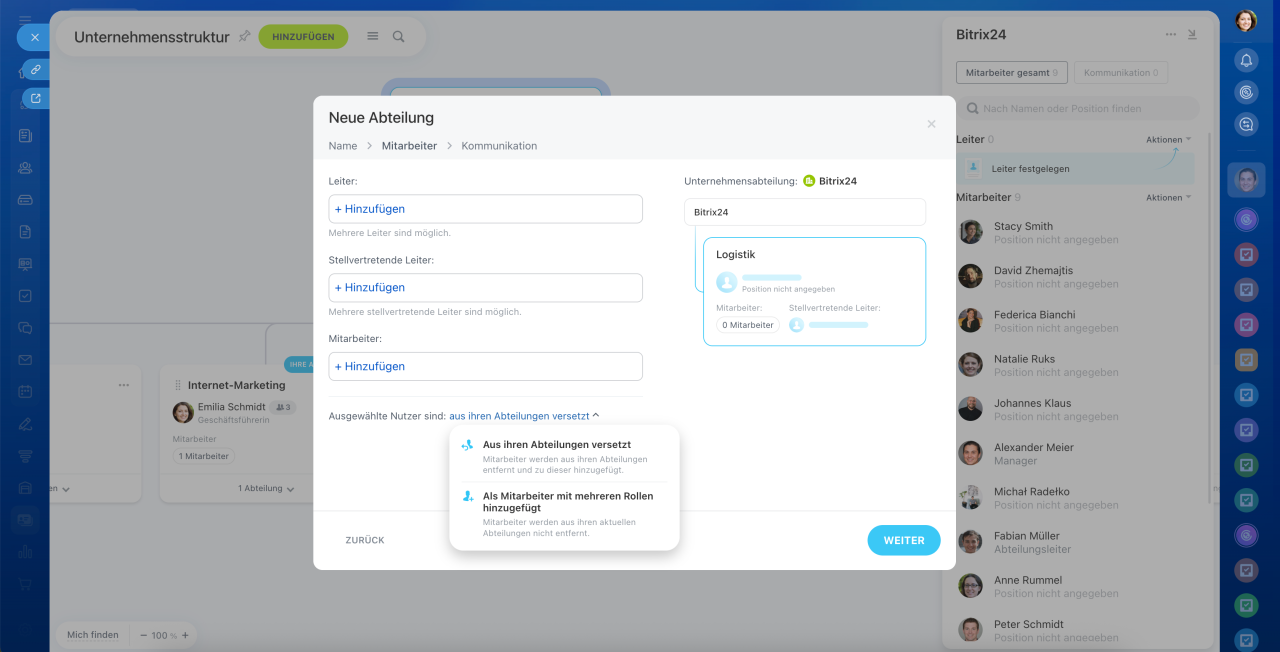Copy link using the chain icon
Image resolution: width=1280 pixels, height=652 pixels.
point(36,70)
